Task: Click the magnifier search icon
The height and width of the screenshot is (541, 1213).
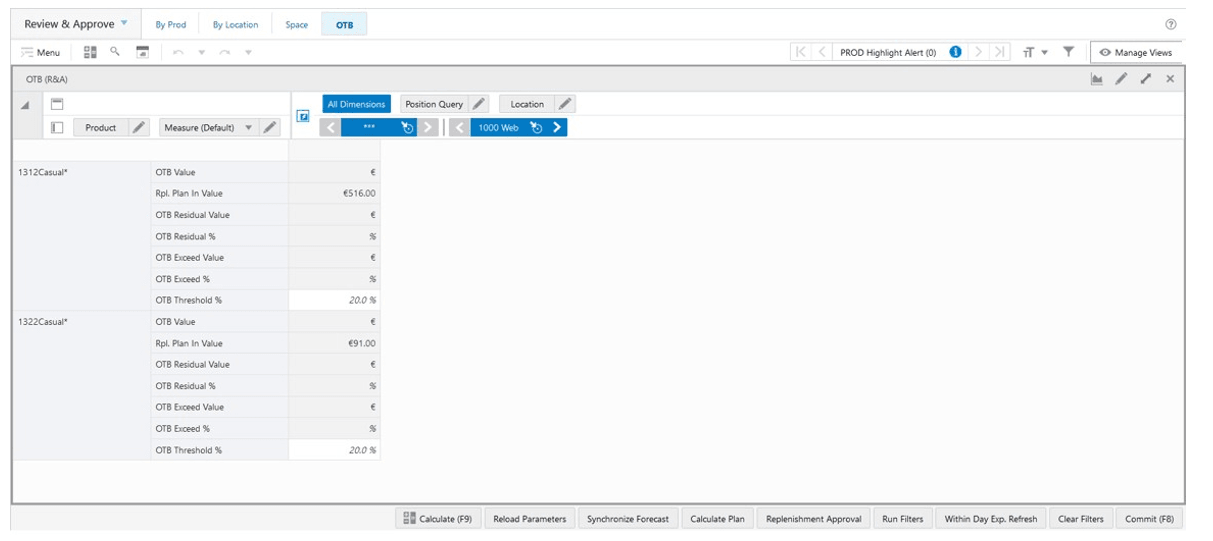Action: coord(115,51)
